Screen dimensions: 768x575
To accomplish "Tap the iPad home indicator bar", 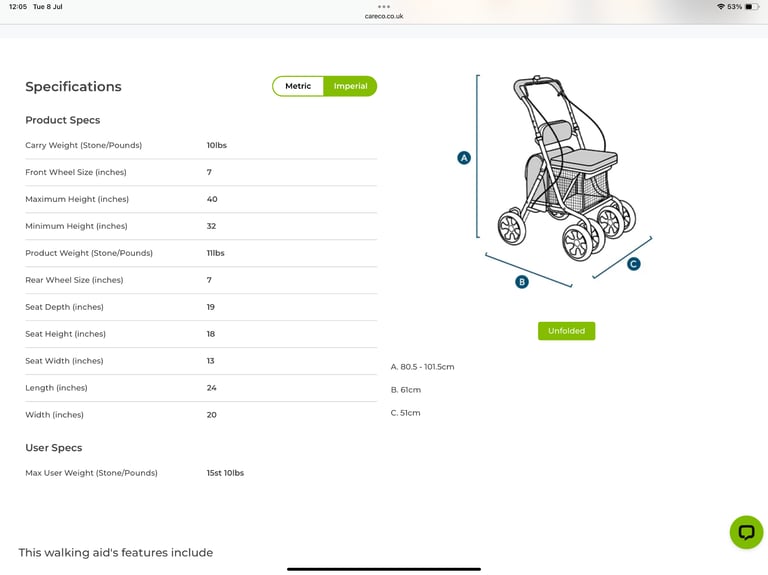I will coord(384,569).
